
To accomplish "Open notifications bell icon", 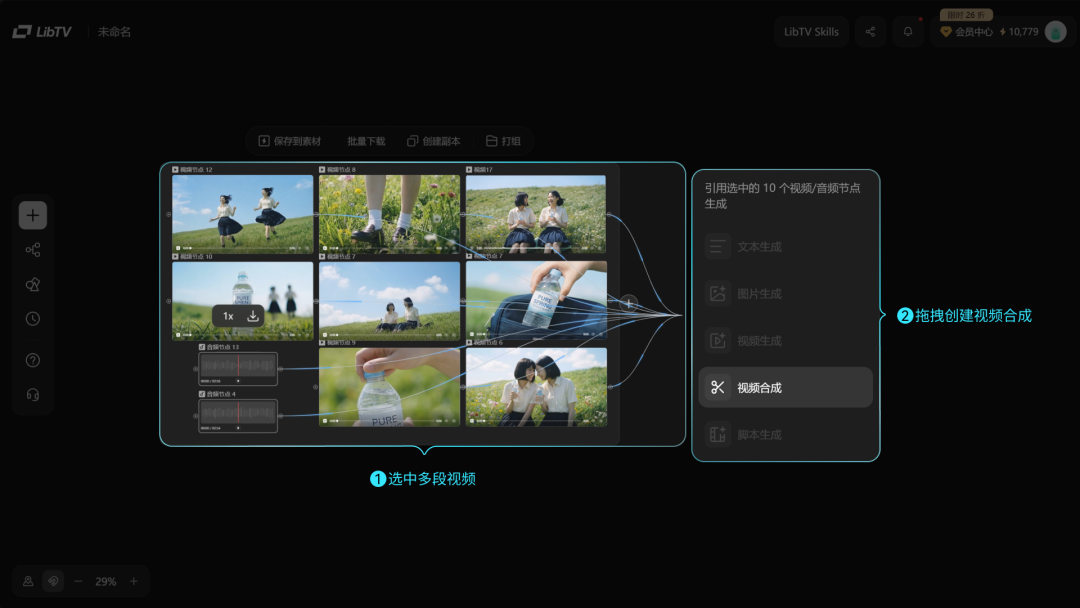I will pyautogui.click(x=908, y=32).
